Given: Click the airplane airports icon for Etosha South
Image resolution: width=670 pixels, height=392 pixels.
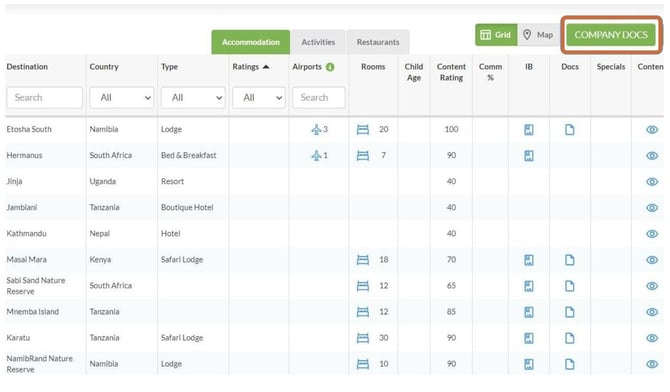Looking at the screenshot, I should [316, 129].
